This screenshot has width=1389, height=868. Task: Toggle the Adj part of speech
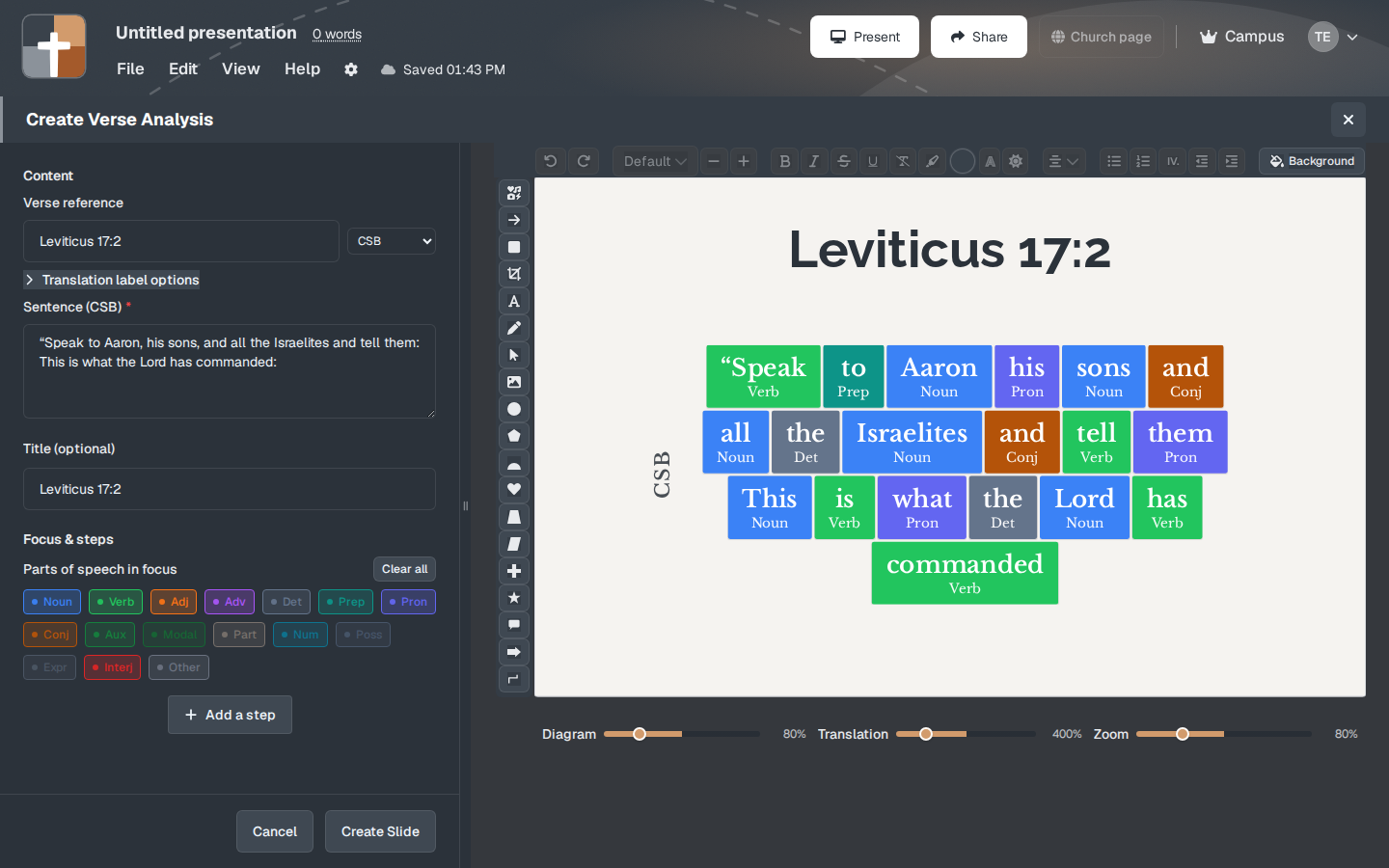coord(174,602)
